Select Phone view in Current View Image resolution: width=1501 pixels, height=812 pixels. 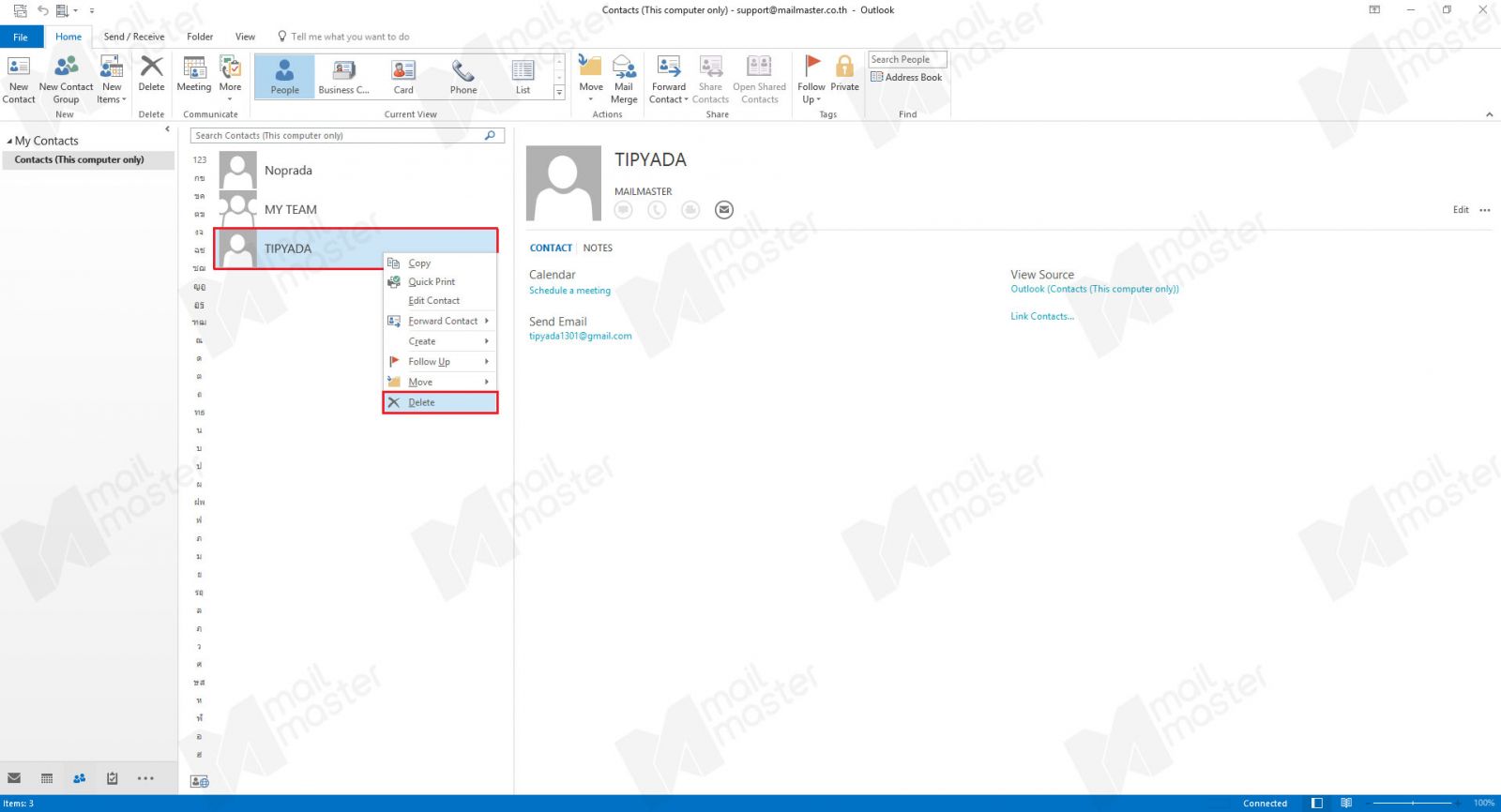463,76
